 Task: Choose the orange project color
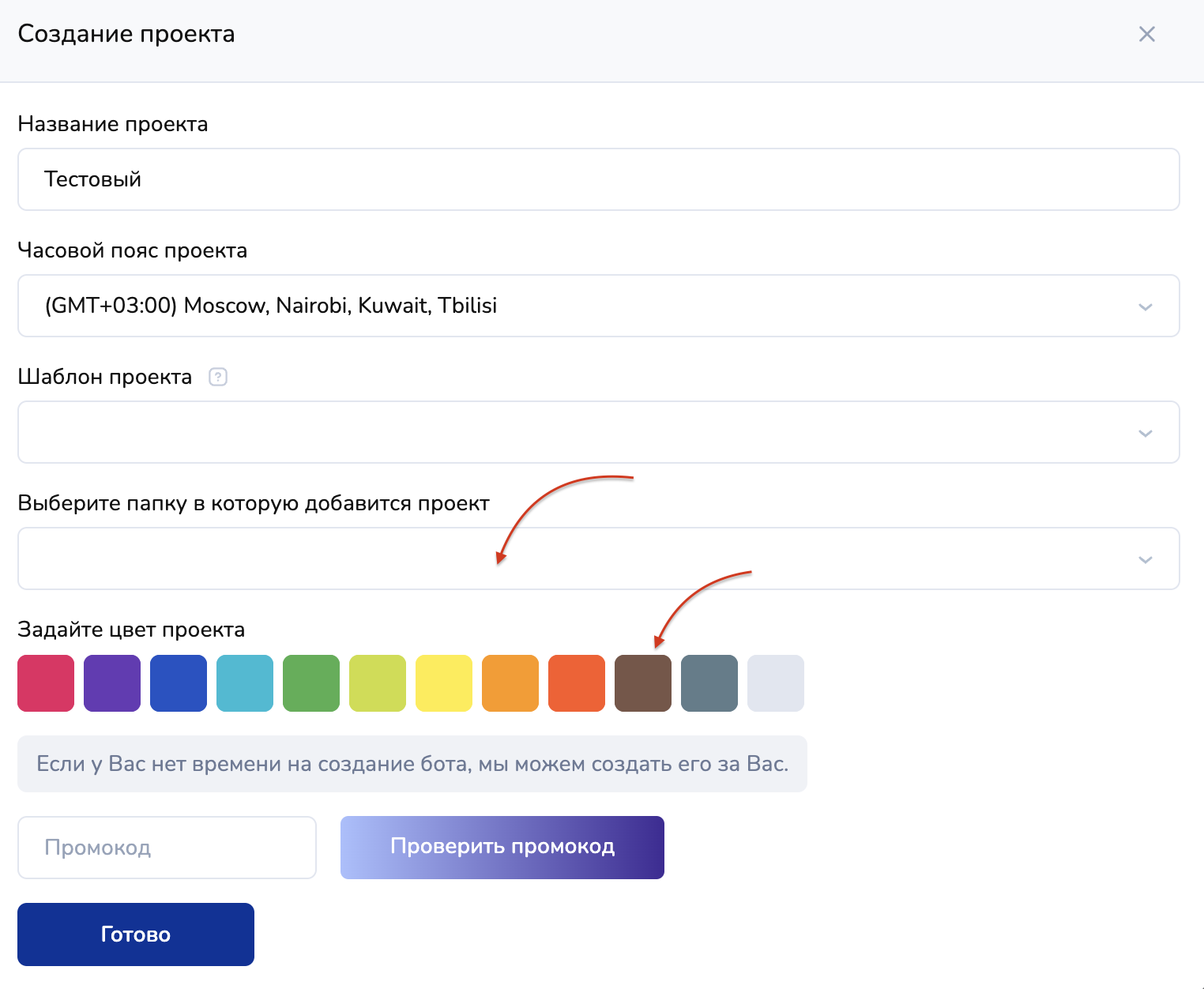[x=510, y=683]
